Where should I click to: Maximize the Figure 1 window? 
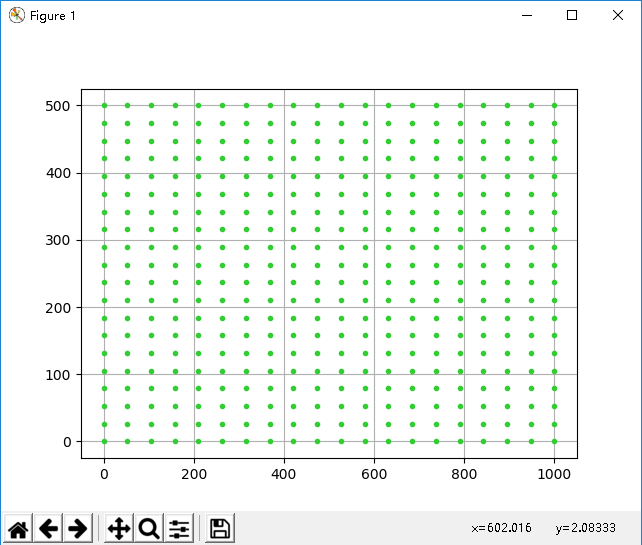[x=572, y=16]
